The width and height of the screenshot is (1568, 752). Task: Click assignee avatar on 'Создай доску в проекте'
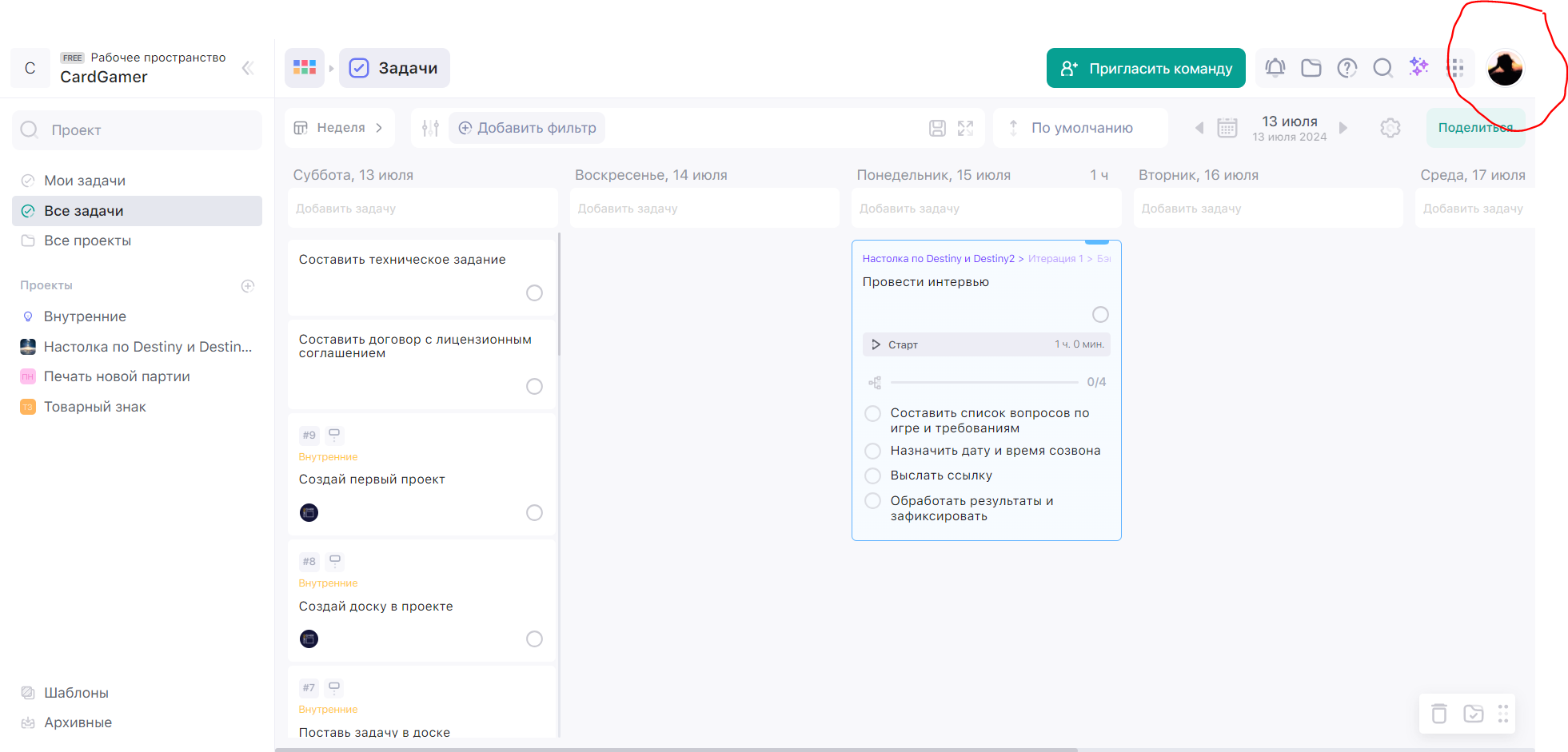pos(309,639)
